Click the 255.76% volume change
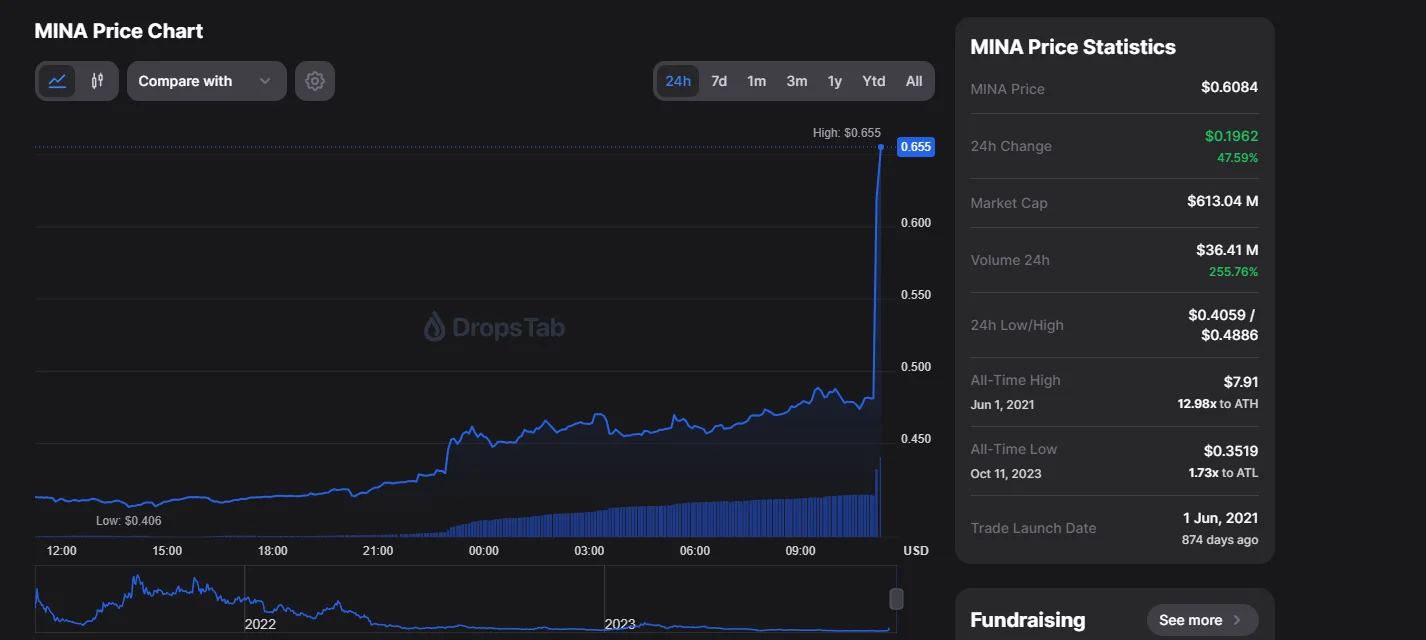 [1234, 272]
